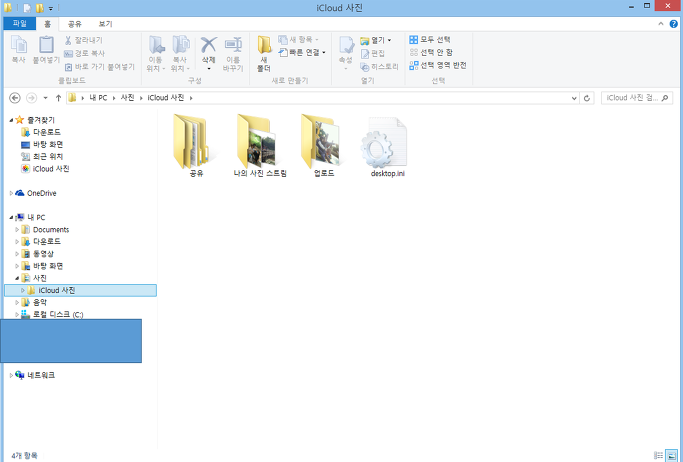Open the 새 항목 (New item) dropdown
The height and width of the screenshot is (462, 683).
click(299, 40)
